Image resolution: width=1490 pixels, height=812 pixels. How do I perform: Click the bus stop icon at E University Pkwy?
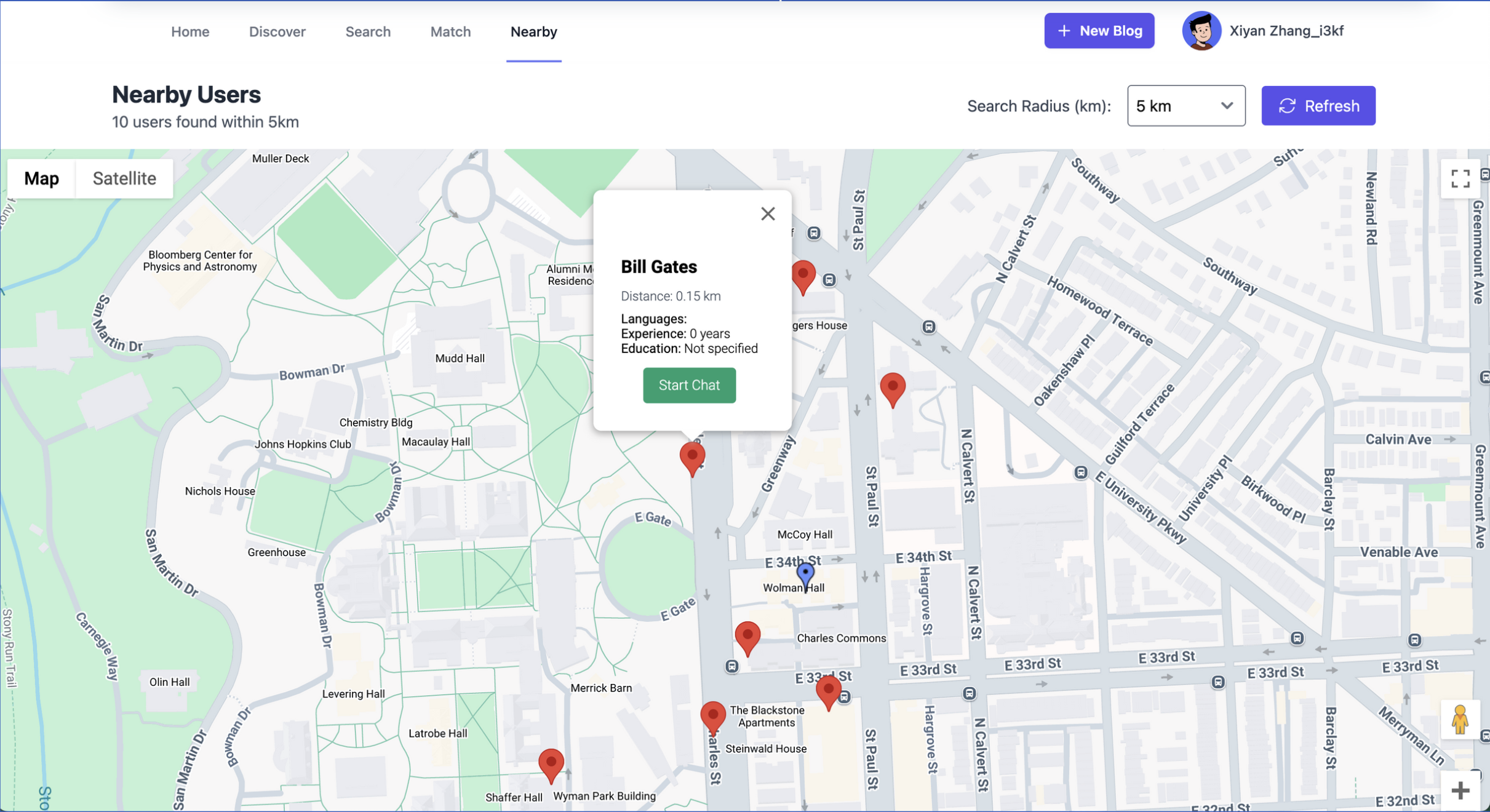[1080, 472]
